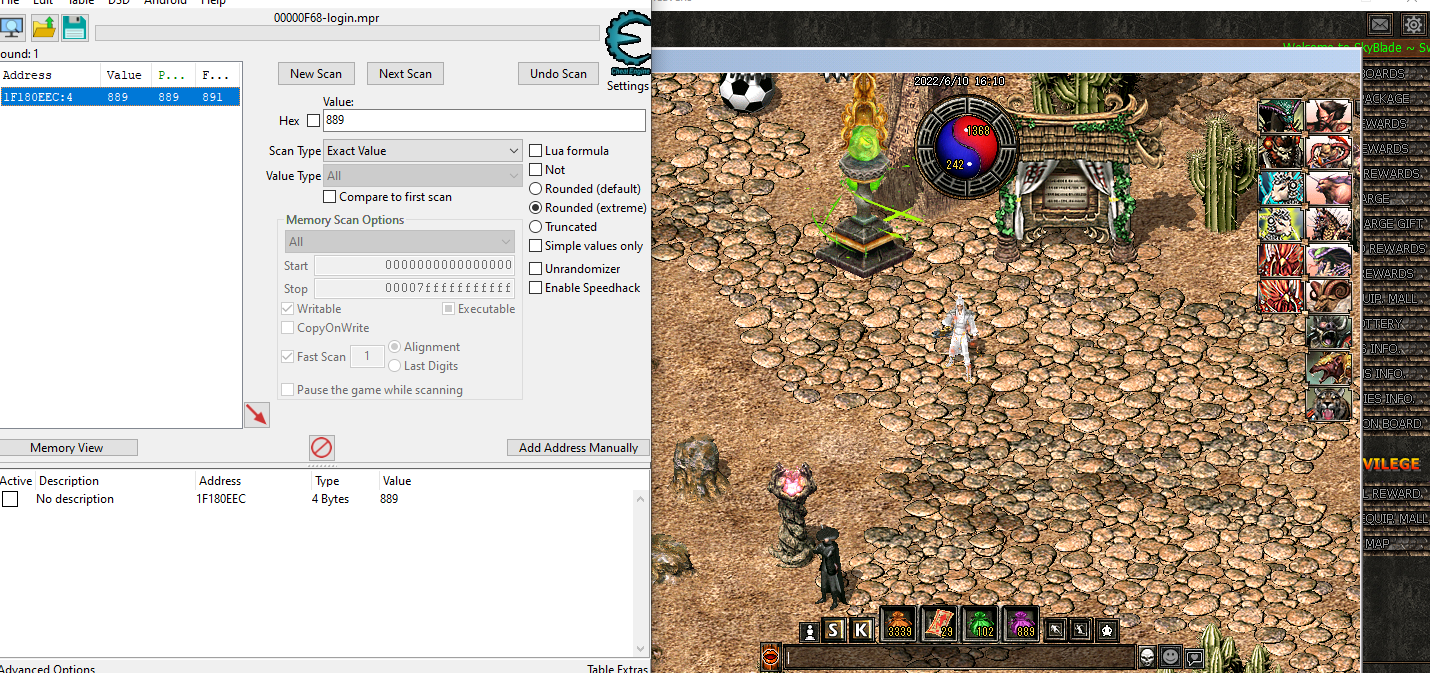Click the armor icon right of hotbar
This screenshot has width=1430, height=673.
click(1107, 630)
